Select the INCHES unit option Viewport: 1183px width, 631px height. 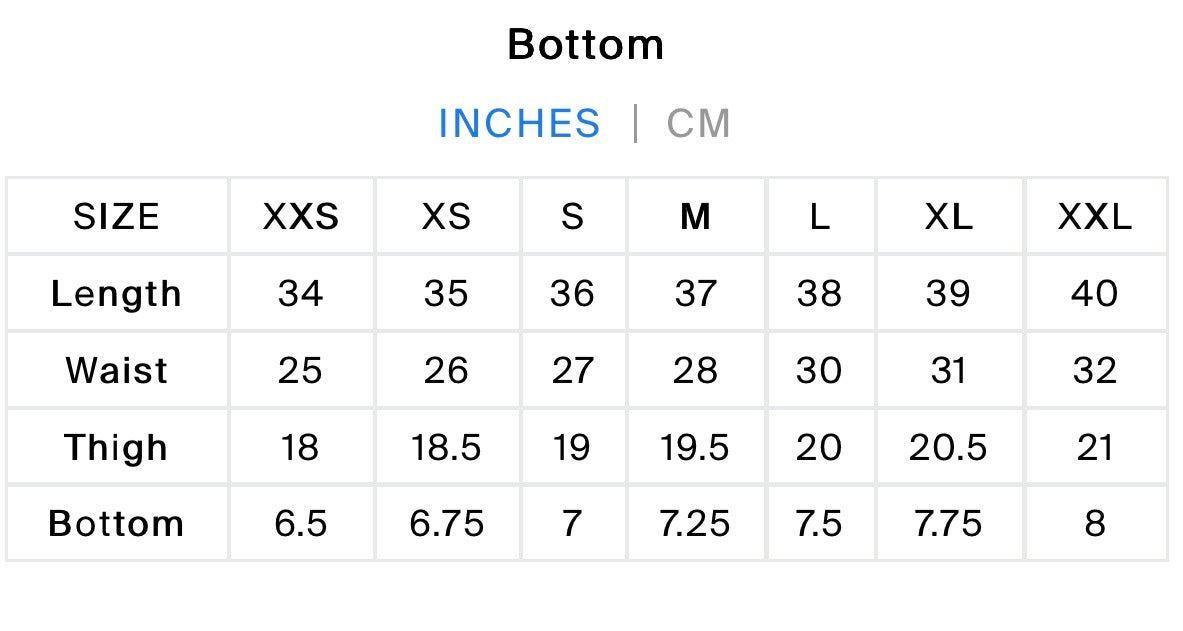pyautogui.click(x=519, y=123)
